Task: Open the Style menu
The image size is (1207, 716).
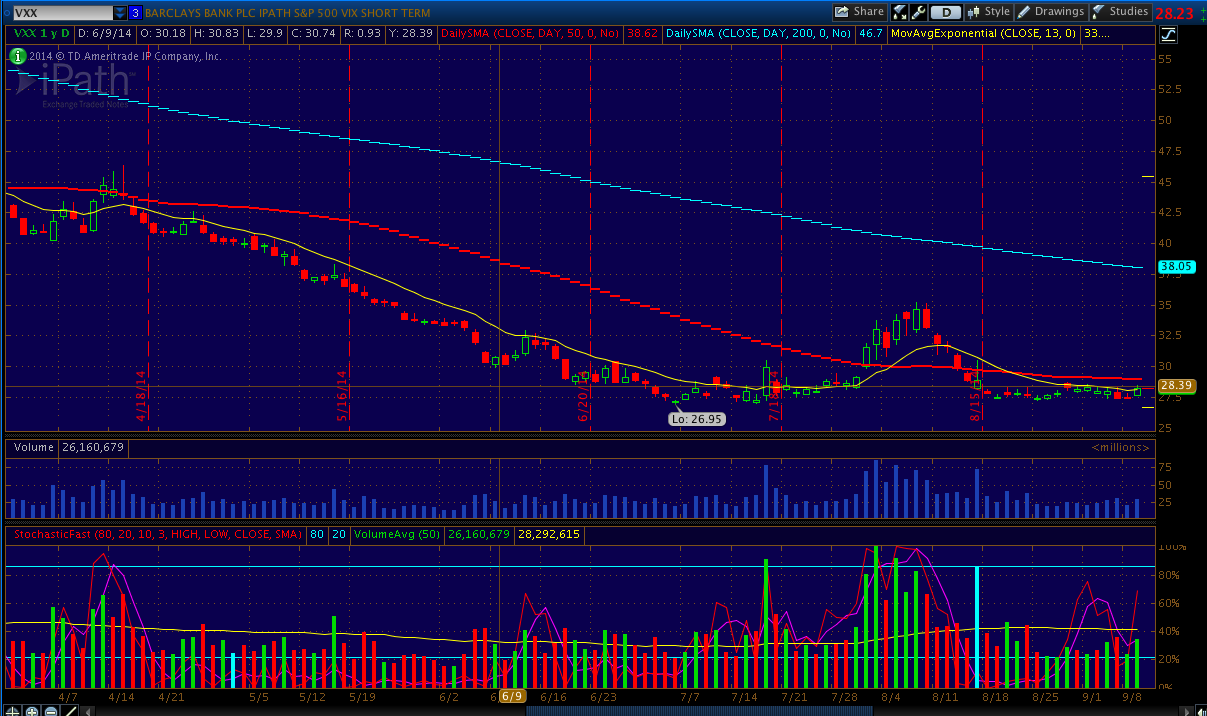Action: pyautogui.click(x=988, y=12)
